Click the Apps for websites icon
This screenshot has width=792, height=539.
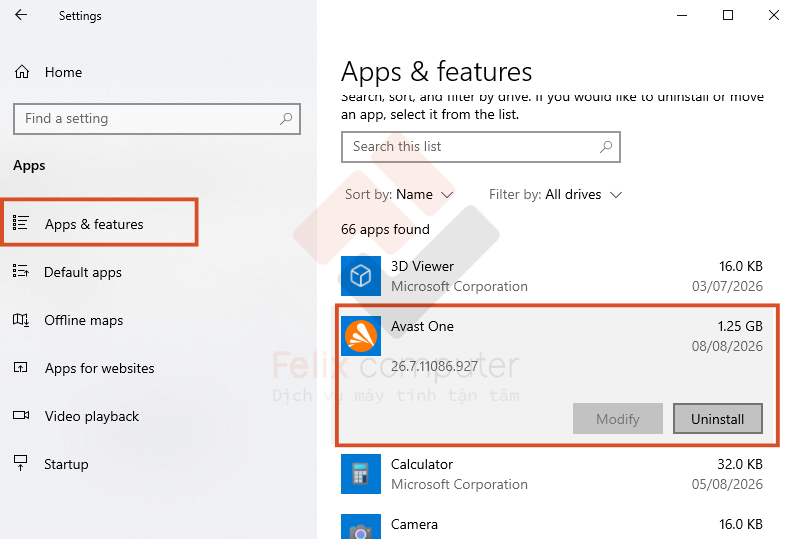(x=20, y=367)
